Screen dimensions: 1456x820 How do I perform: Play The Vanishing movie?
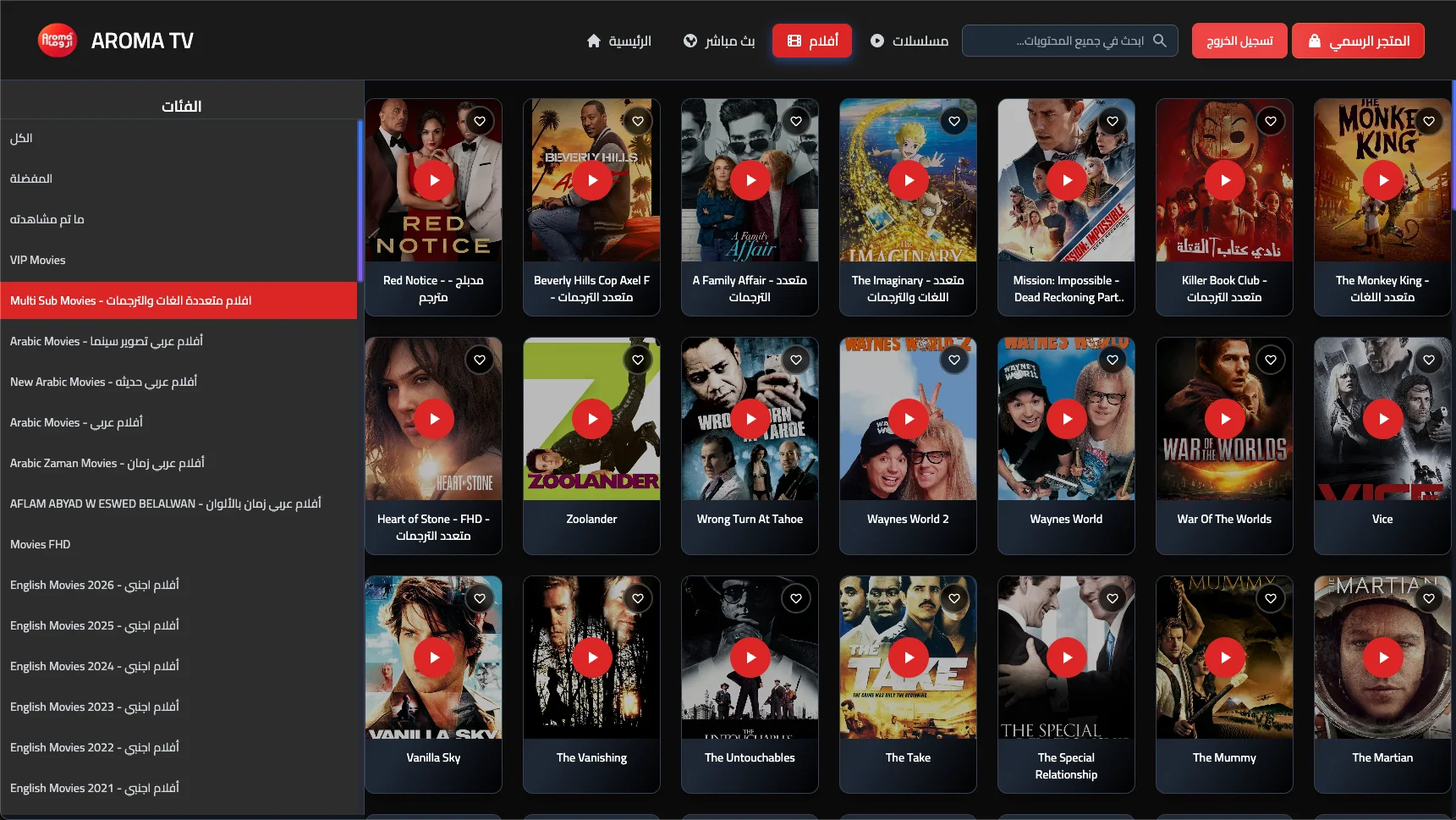[x=592, y=658]
